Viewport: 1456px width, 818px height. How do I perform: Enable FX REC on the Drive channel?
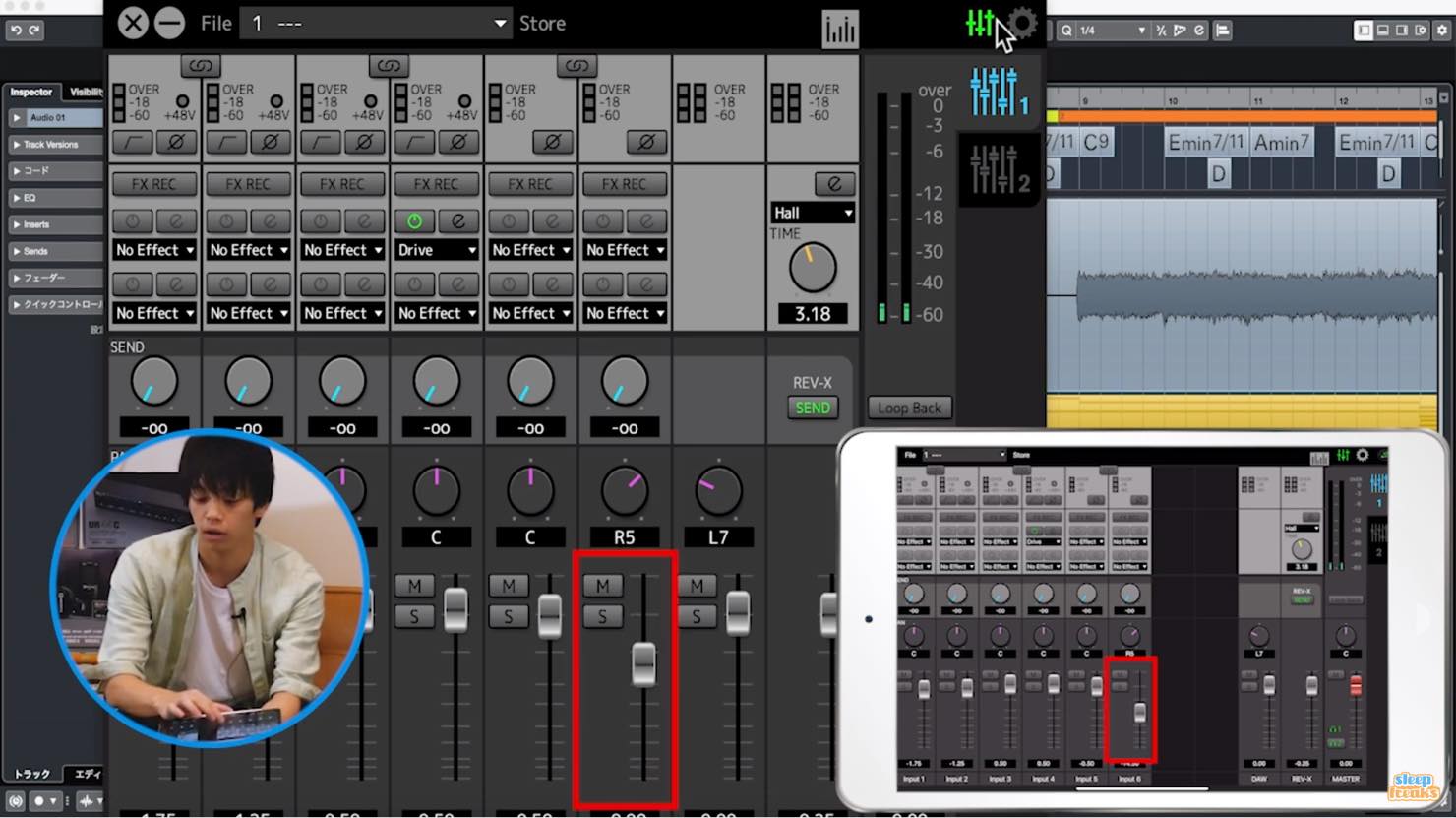click(437, 184)
